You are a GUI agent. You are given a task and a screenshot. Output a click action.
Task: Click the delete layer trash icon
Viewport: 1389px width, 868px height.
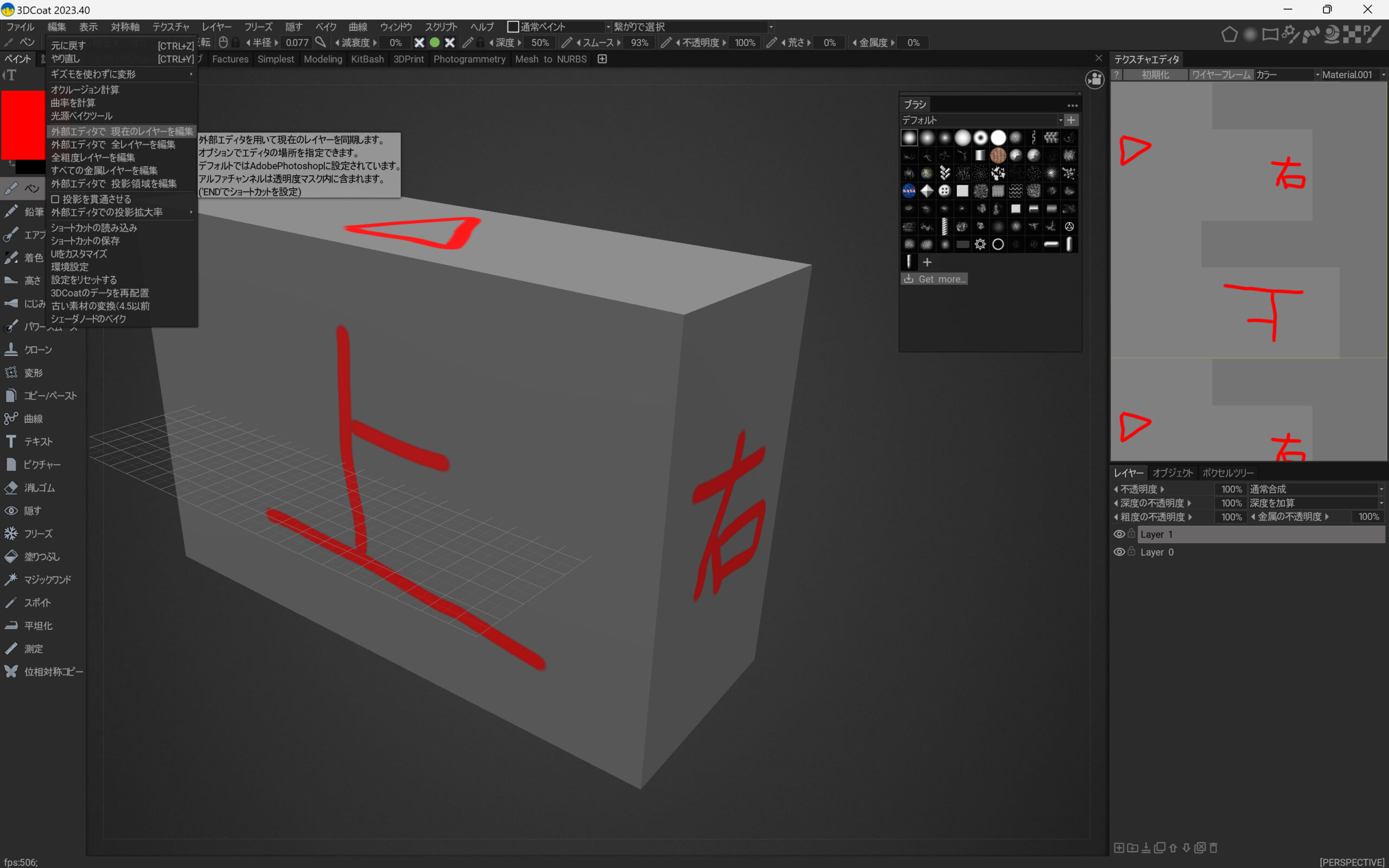(1213, 847)
